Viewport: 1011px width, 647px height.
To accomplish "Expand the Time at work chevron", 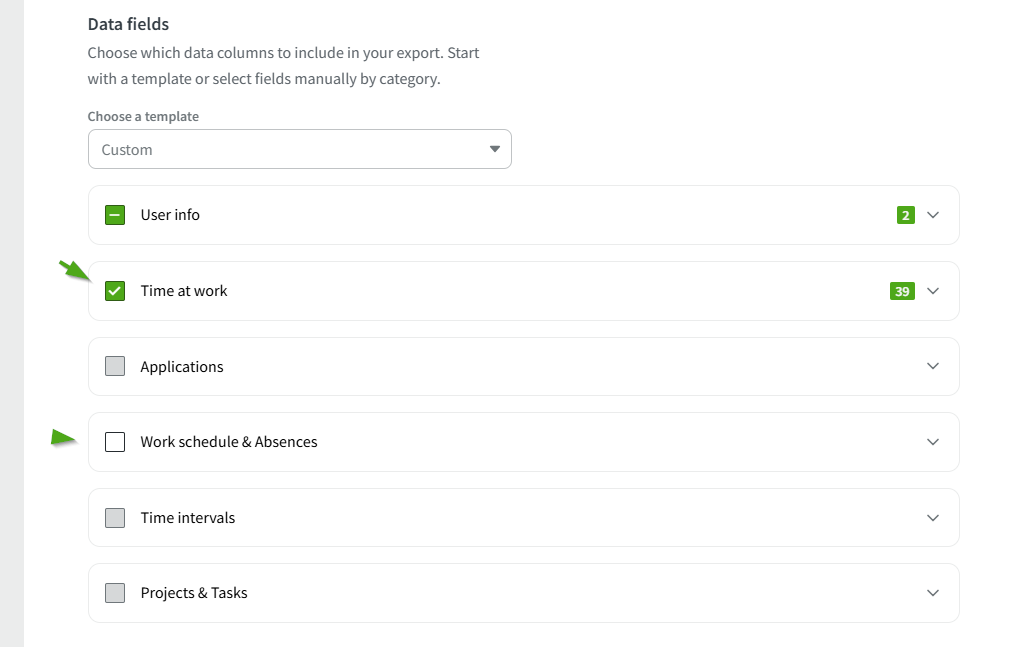I will coord(933,291).
